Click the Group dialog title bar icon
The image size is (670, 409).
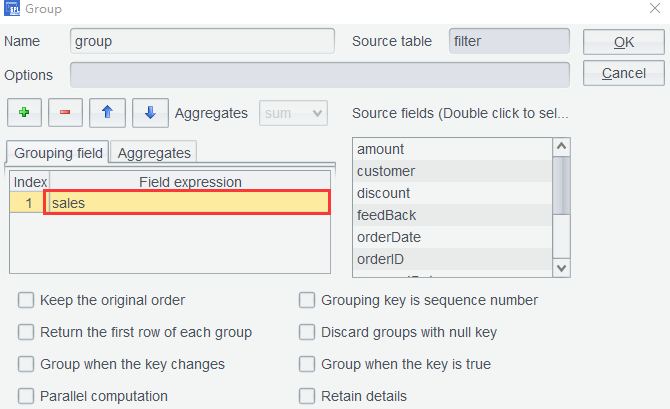coord(12,9)
